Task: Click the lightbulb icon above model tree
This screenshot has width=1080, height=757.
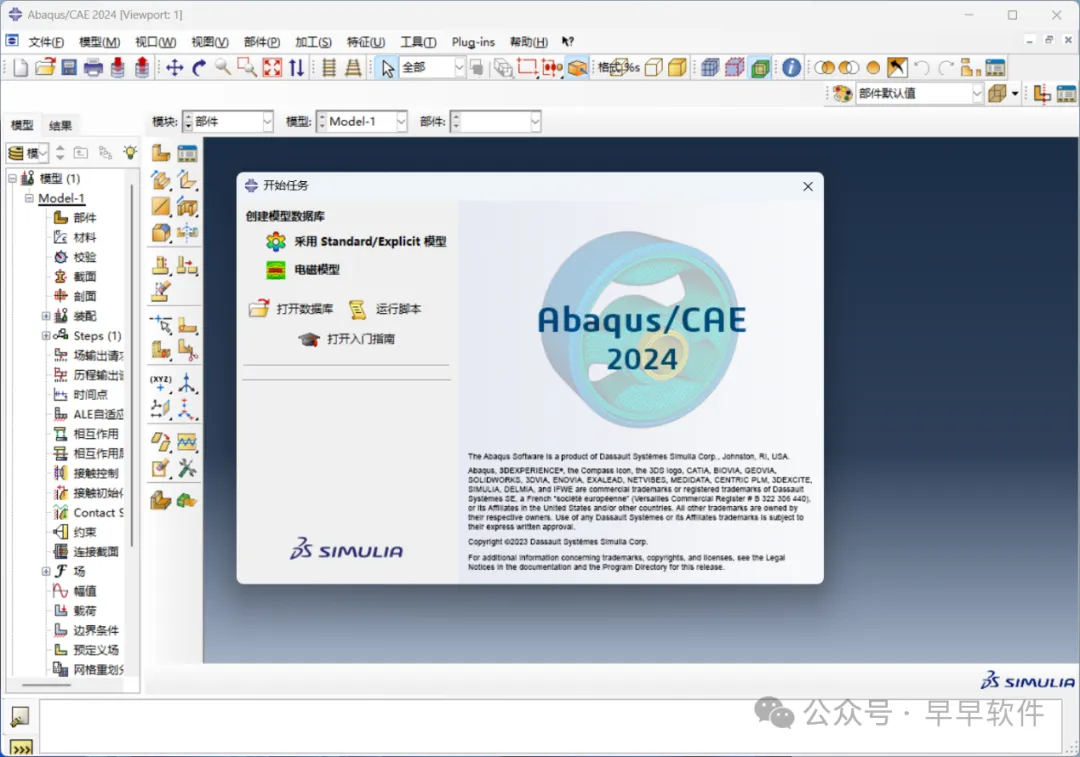Action: (x=129, y=152)
